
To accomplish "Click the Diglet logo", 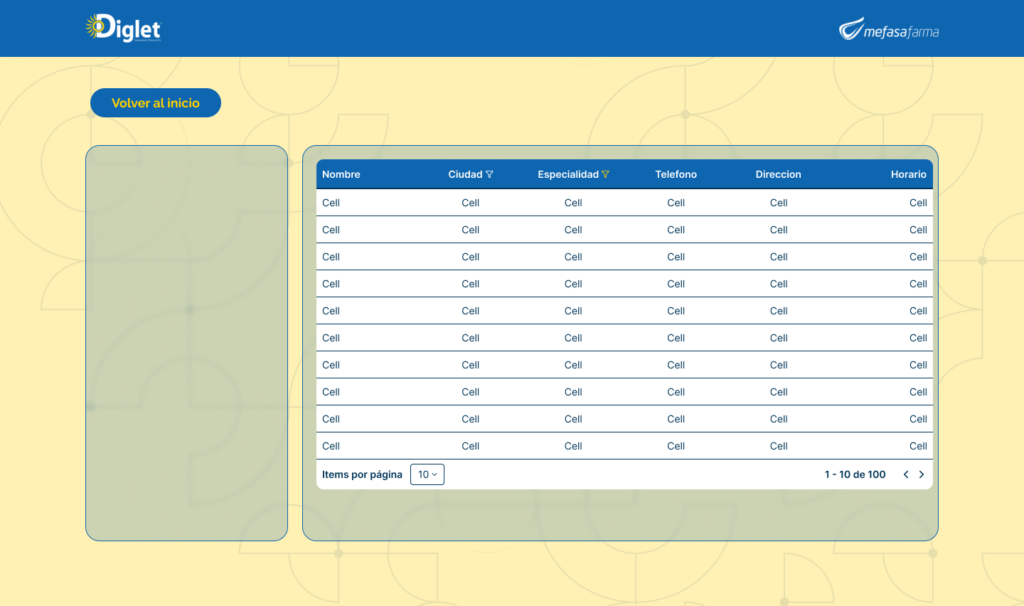I will [123, 28].
